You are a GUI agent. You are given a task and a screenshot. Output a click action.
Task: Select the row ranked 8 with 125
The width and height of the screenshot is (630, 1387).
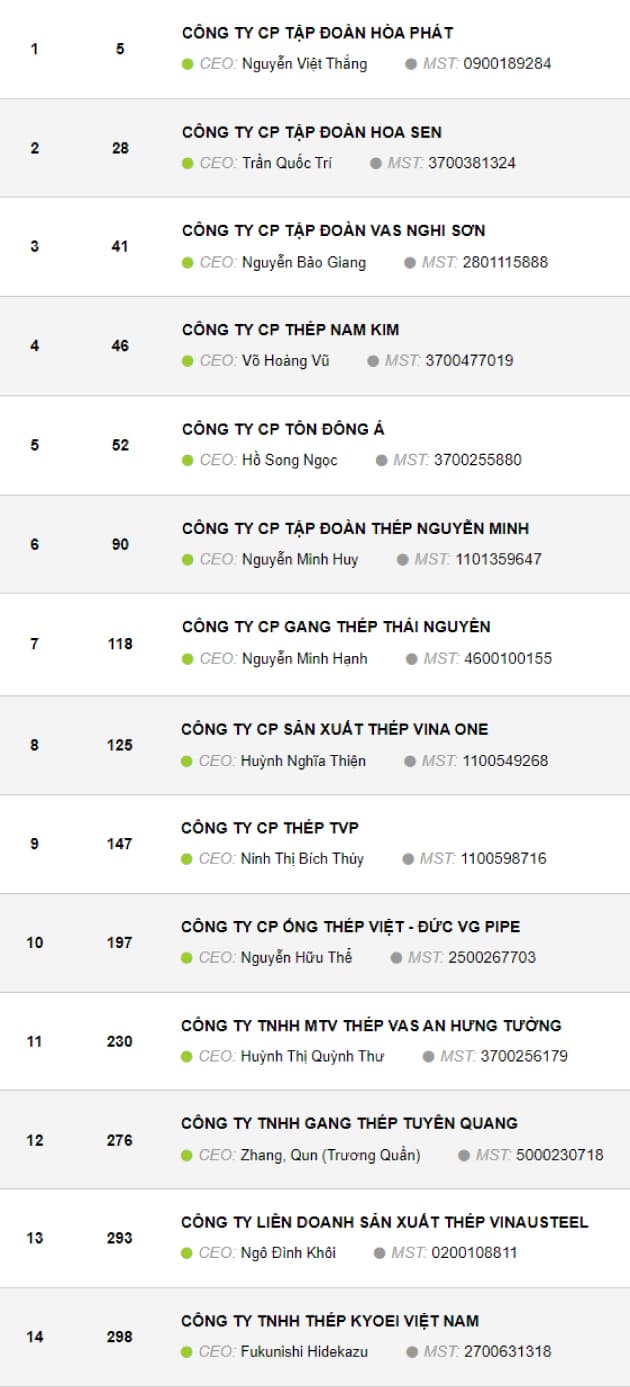[315, 745]
